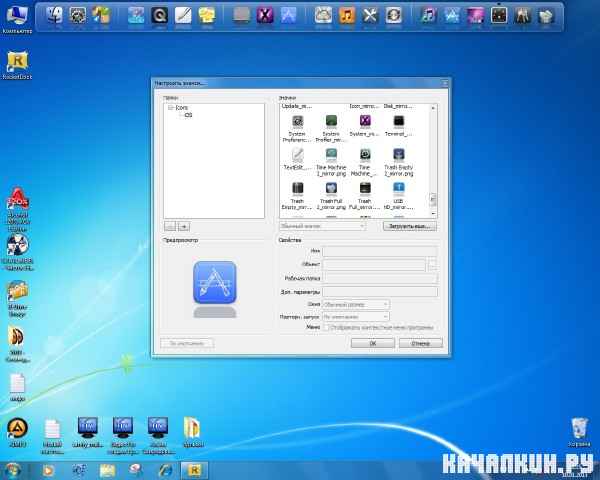
Task: Open the gear System Preferences dock icon
Action: click(78, 15)
